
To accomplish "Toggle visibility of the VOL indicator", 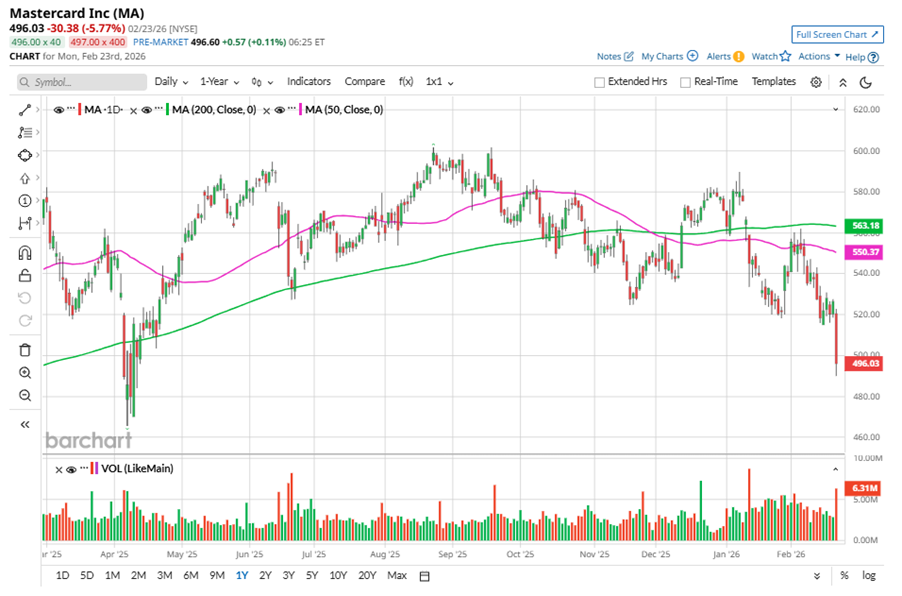I will 71,468.
